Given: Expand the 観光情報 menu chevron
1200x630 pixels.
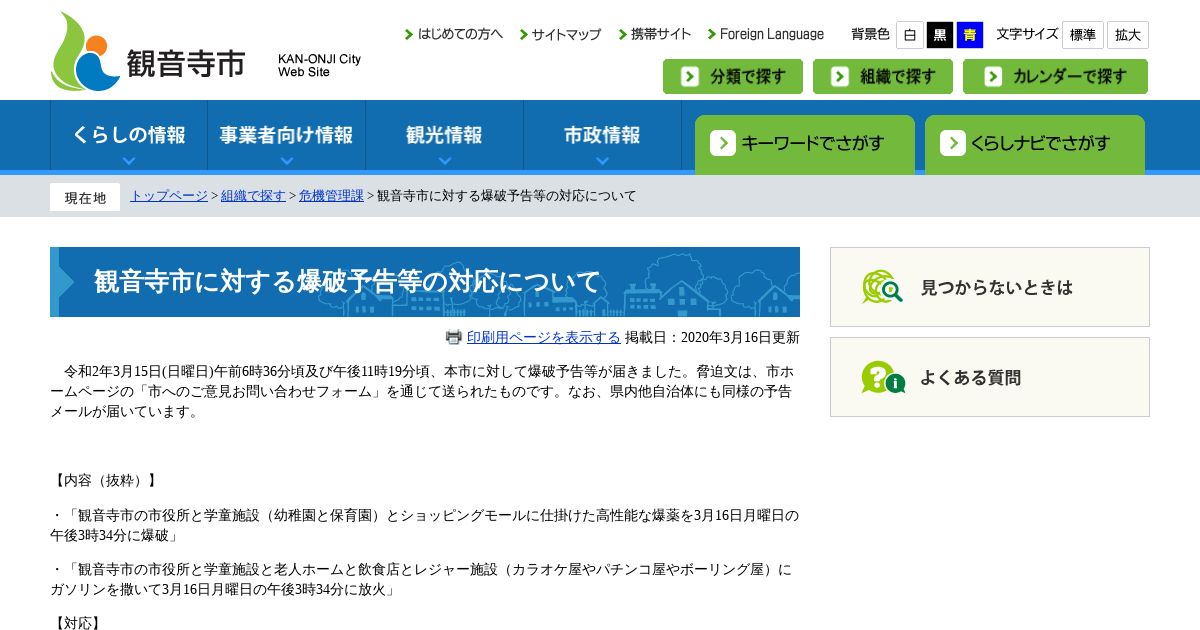Looking at the screenshot, I should (444, 160).
